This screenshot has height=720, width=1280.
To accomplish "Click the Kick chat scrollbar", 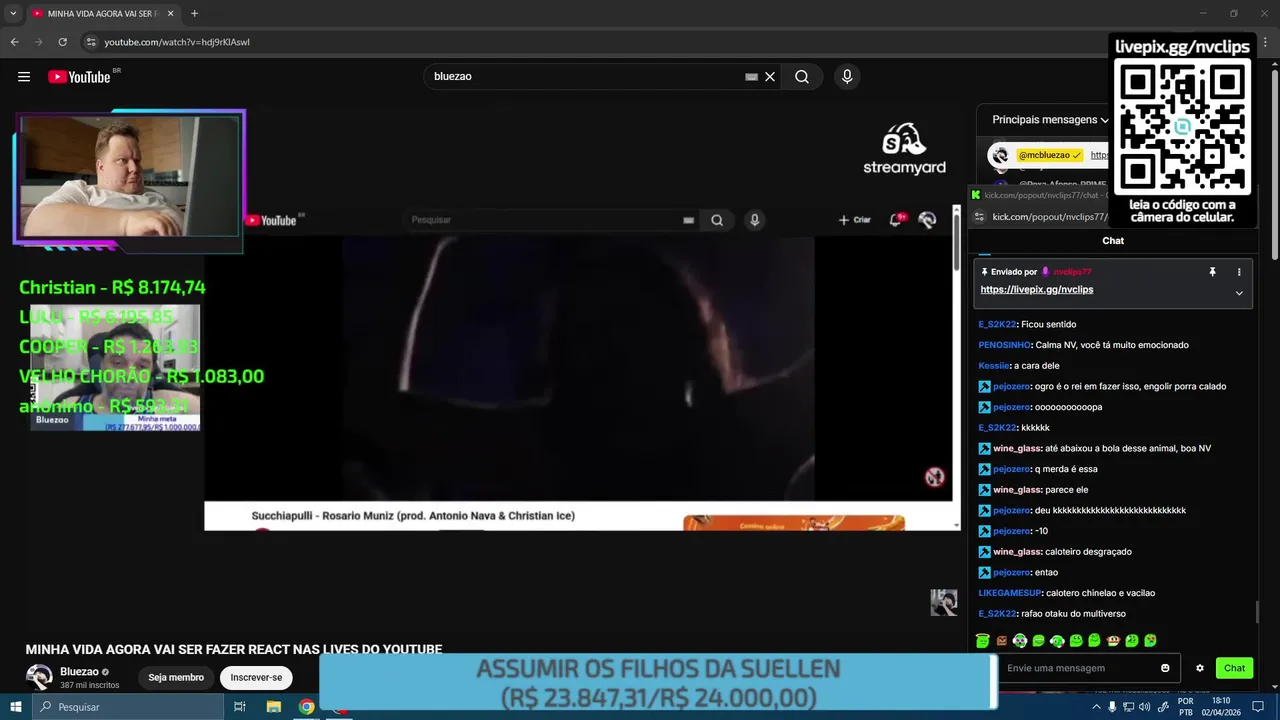I will point(1257,611).
